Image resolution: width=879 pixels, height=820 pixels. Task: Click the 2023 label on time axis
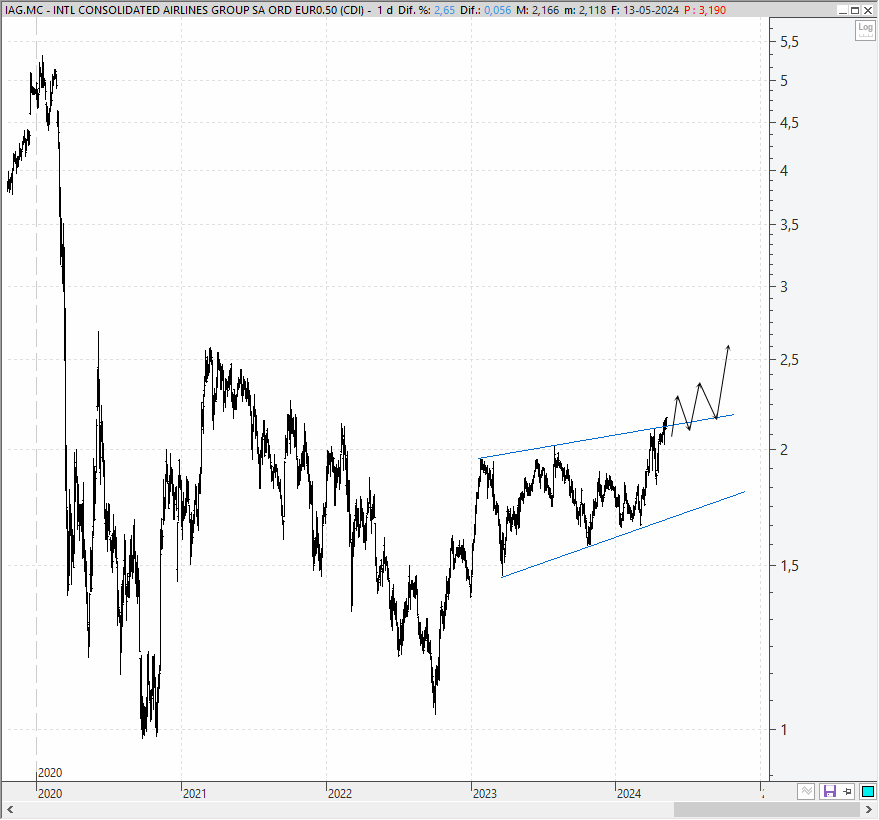click(x=484, y=794)
